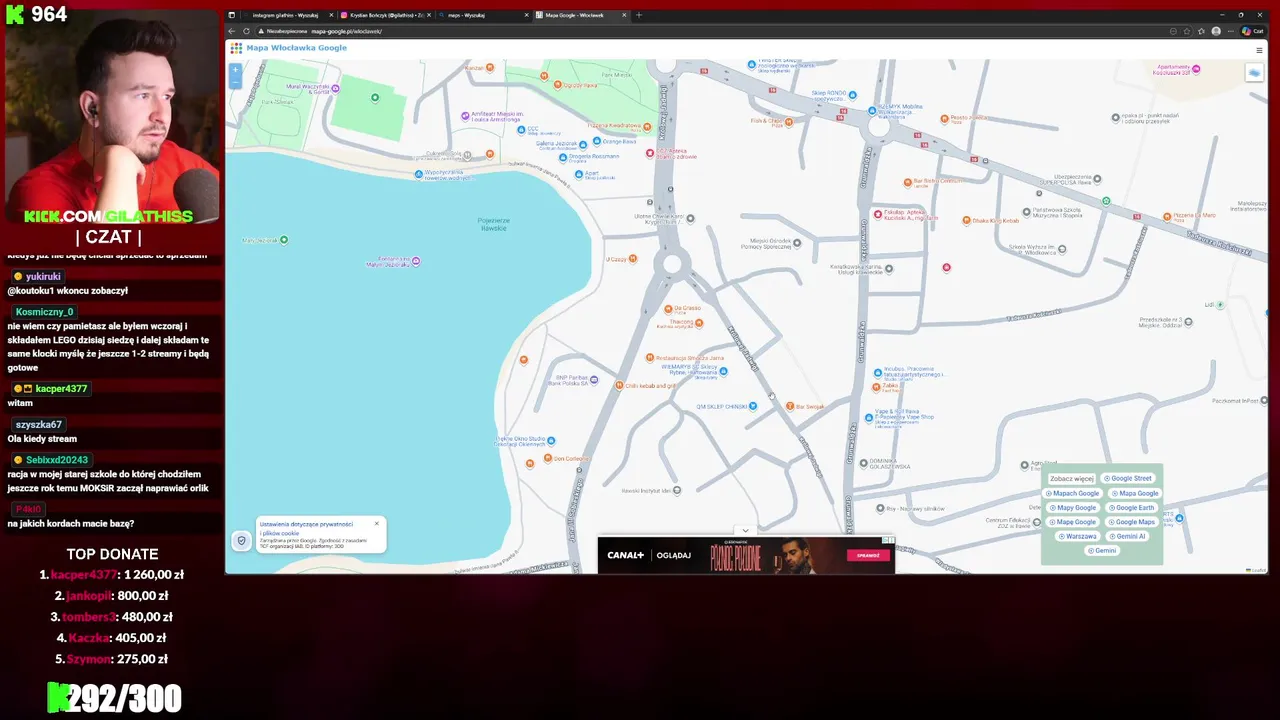Open the hamburger menu of Mapa Włocławka
This screenshot has height=720, width=1280.
click(x=1259, y=50)
